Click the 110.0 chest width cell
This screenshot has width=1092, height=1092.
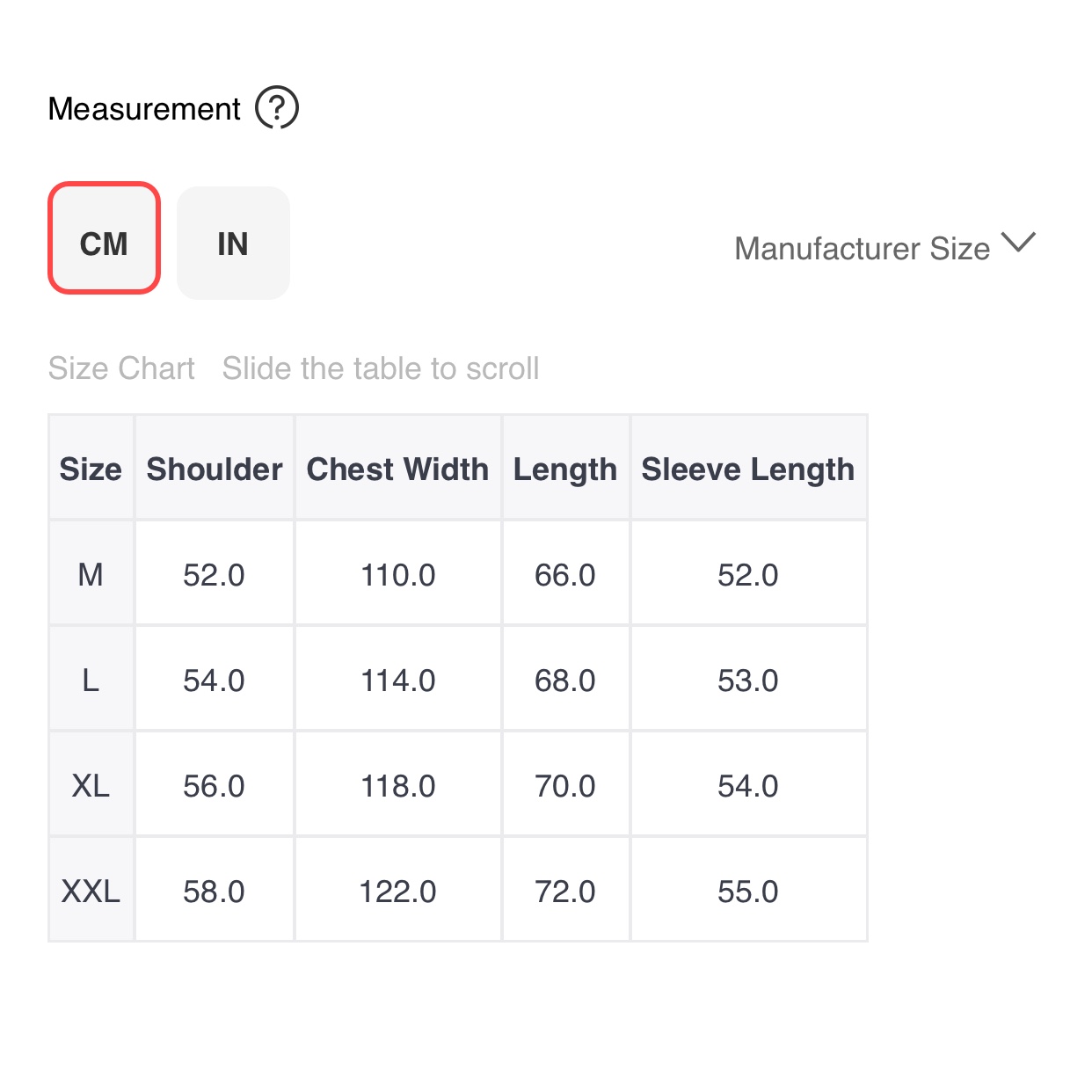pyautogui.click(x=397, y=575)
